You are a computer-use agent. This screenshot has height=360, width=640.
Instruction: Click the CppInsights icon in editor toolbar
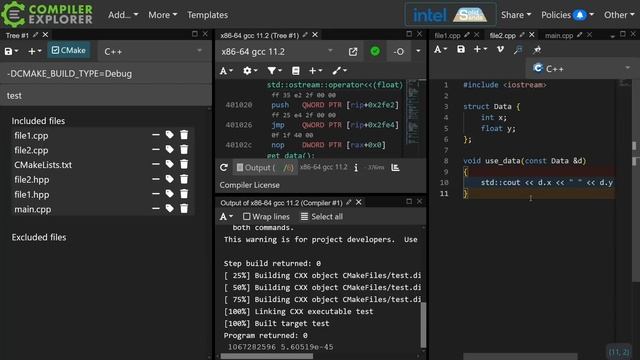tap(518, 49)
